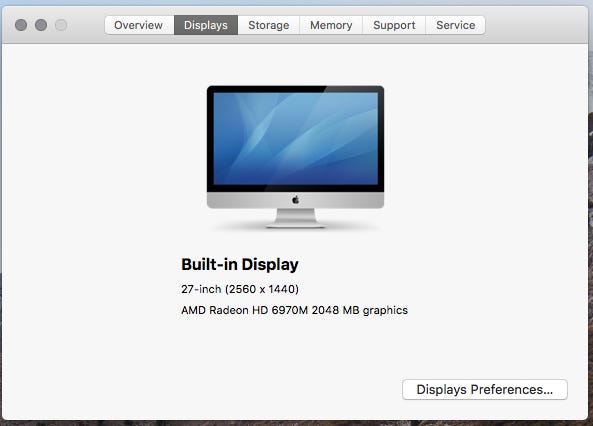Click the Displays Preferences... button
This screenshot has height=426, width=593.
[485, 389]
